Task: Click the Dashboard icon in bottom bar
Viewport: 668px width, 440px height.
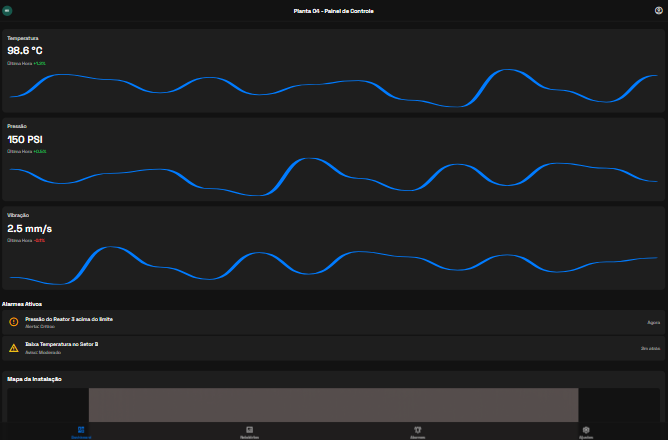Action: (82, 429)
